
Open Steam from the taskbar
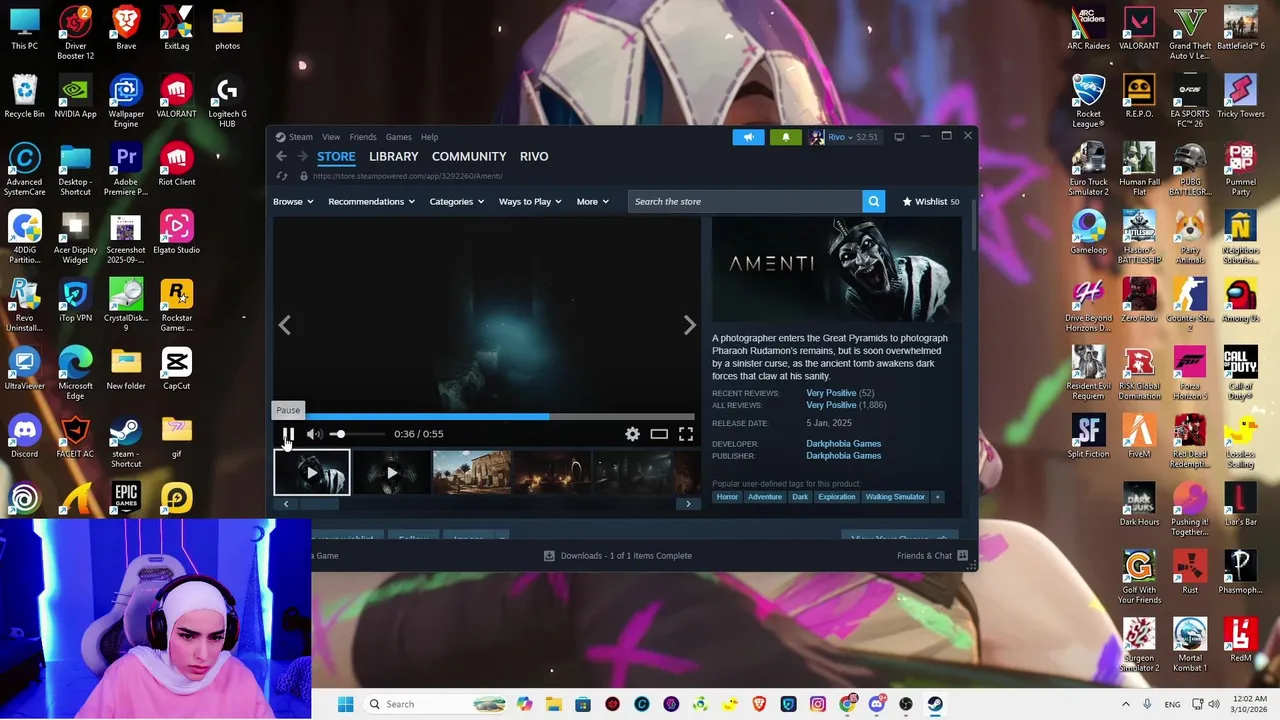coord(935,704)
